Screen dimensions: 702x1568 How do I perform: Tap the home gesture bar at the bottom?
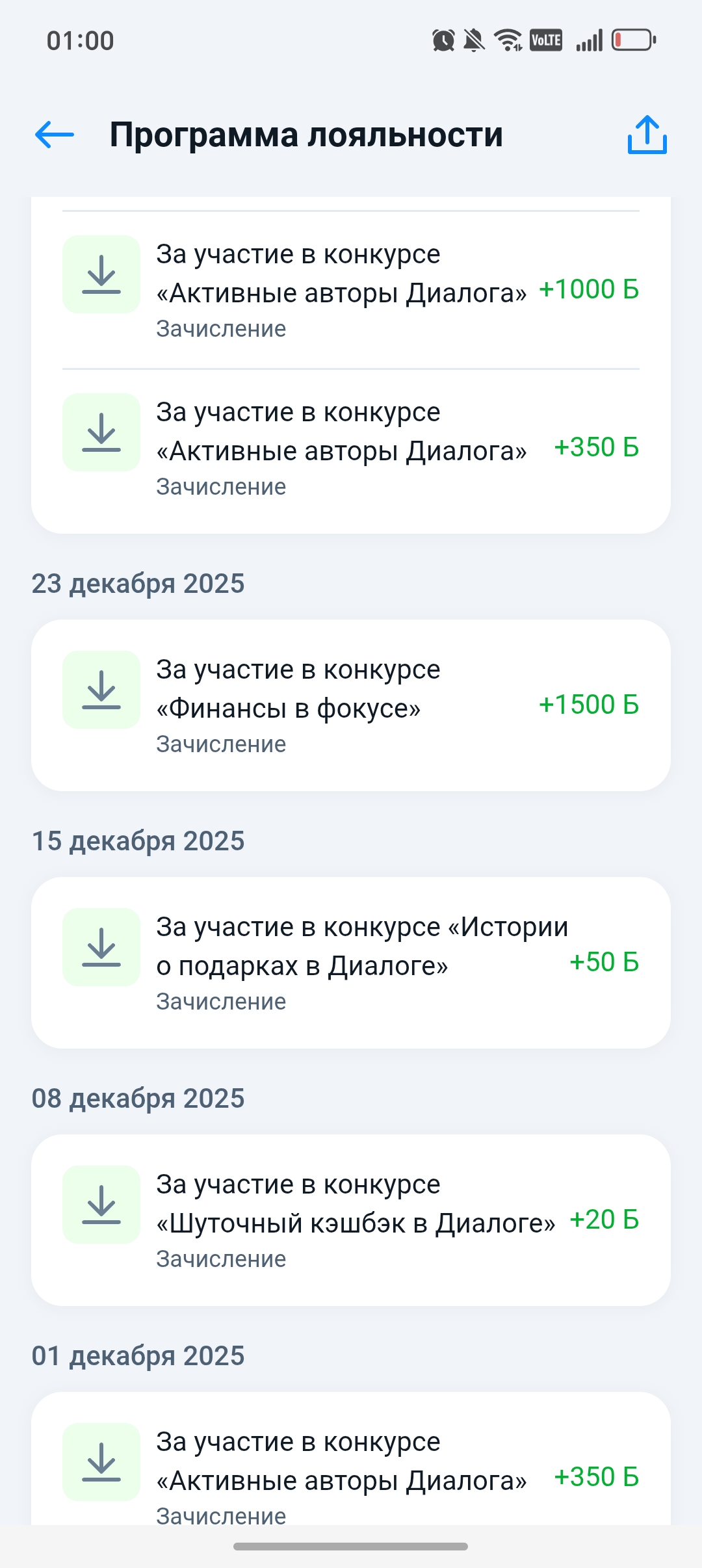[351, 1547]
